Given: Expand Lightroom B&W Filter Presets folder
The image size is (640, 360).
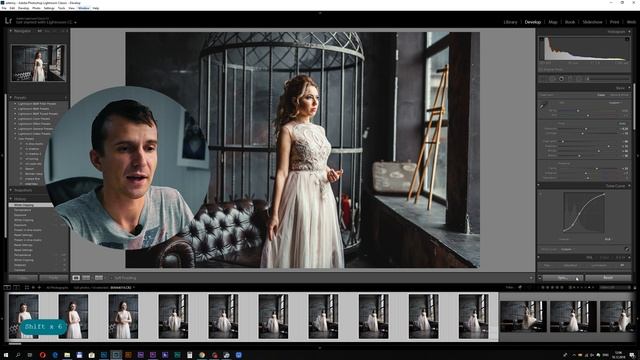Looking at the screenshot, I should [x=15, y=104].
